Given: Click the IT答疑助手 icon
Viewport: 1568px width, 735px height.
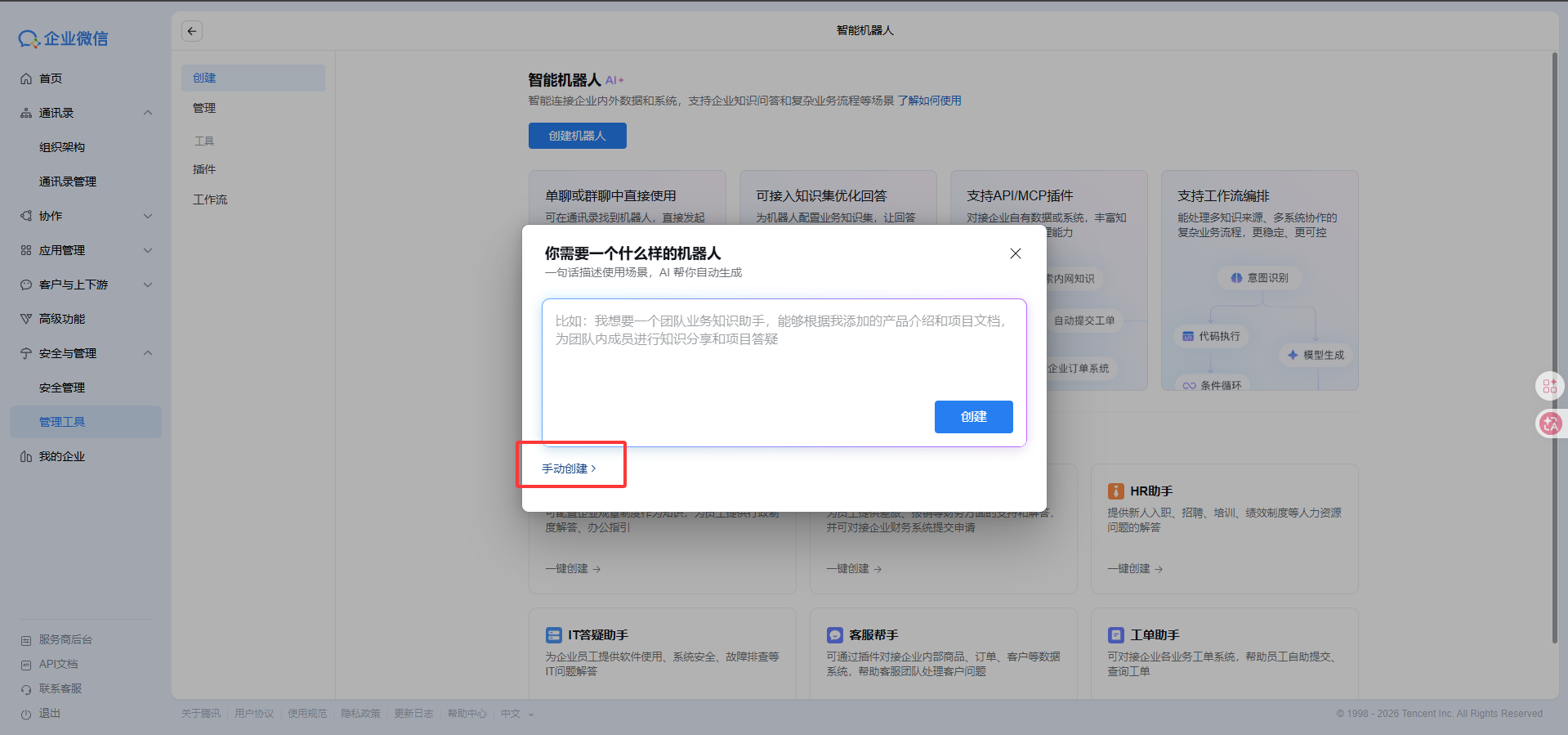Looking at the screenshot, I should 553,635.
